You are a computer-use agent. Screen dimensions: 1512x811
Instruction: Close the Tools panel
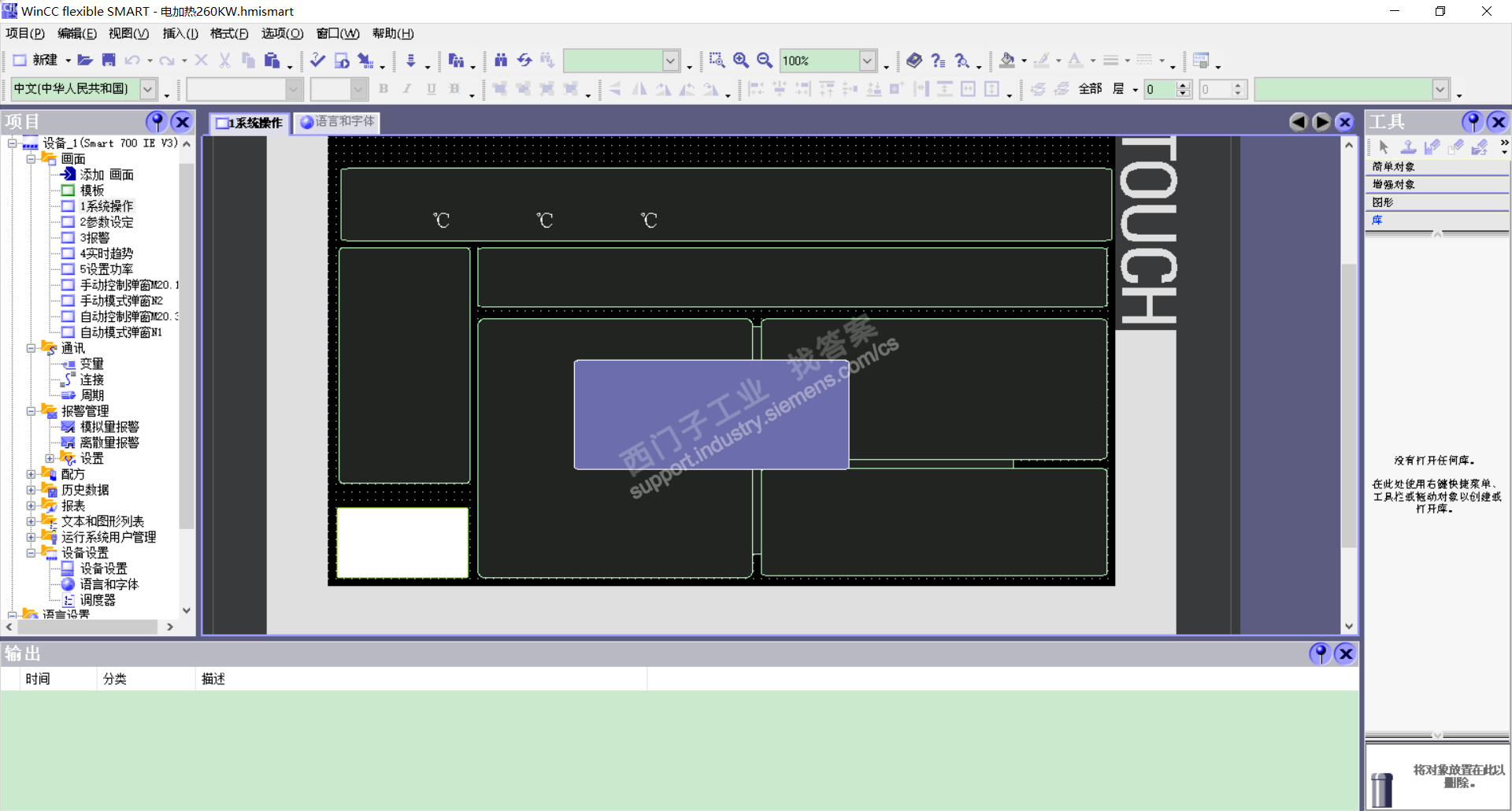click(1498, 121)
